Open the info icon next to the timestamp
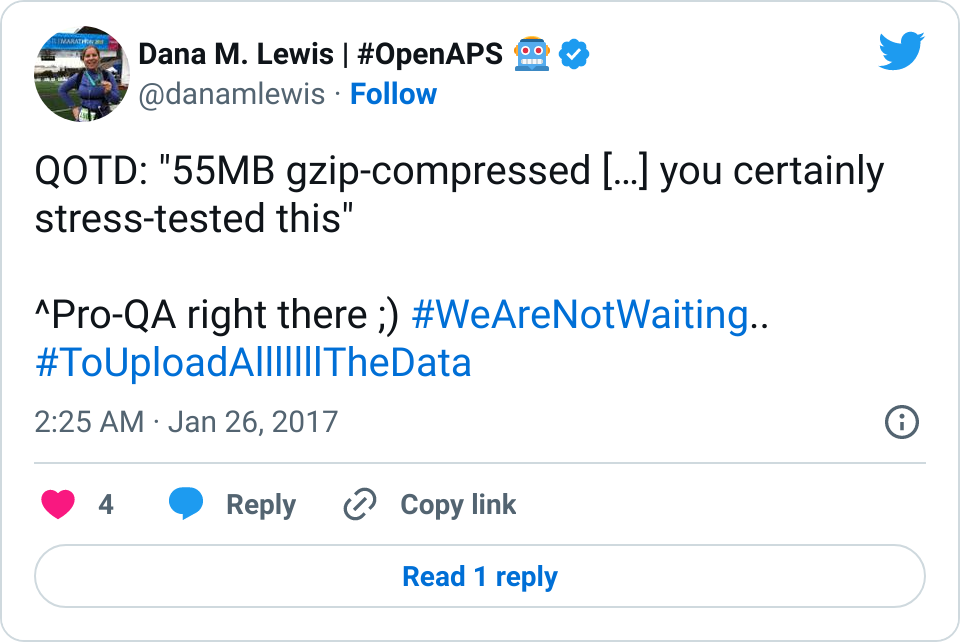Viewport: 960px width, 642px height. pyautogui.click(x=901, y=423)
